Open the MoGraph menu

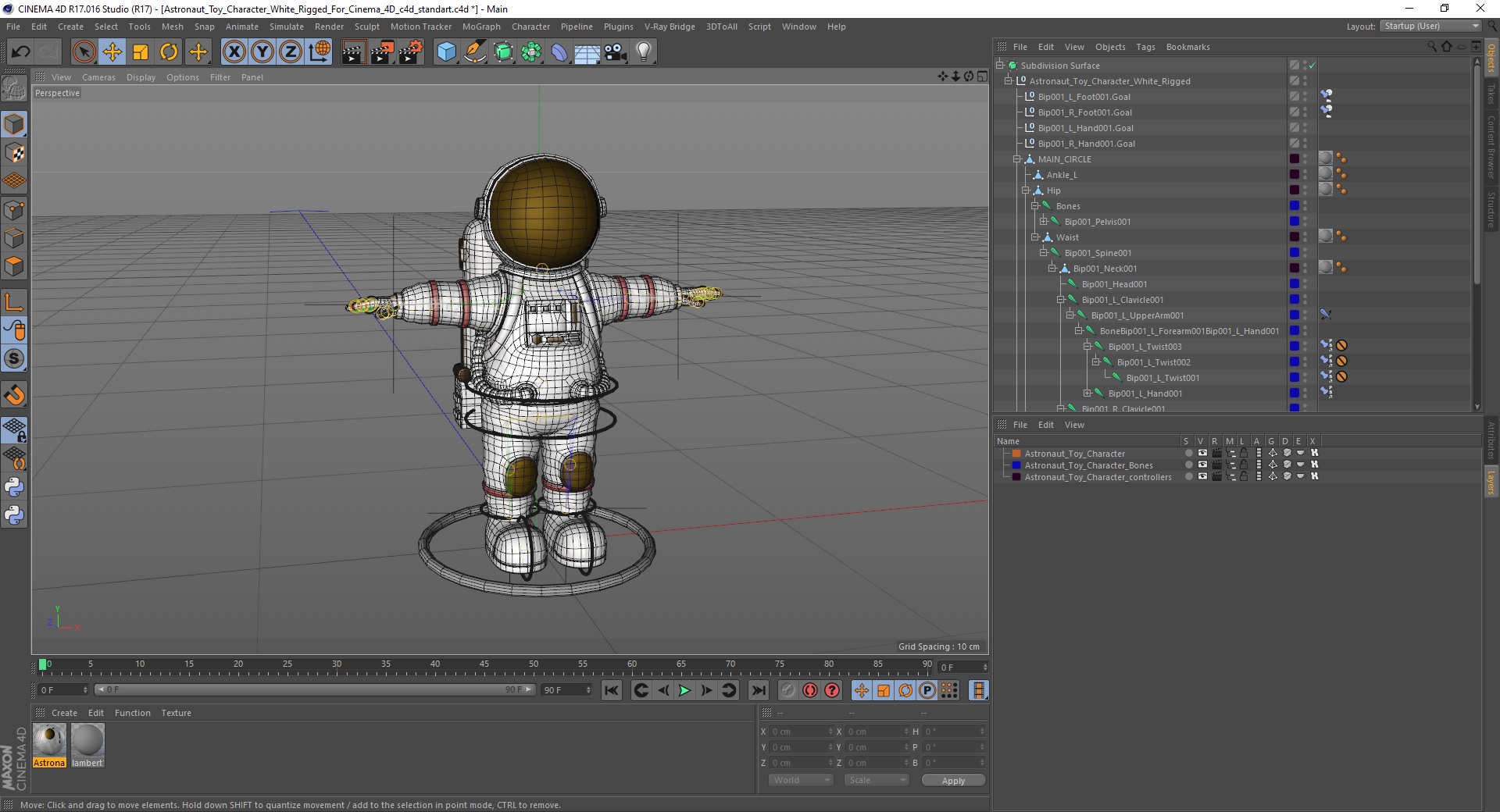tap(481, 27)
